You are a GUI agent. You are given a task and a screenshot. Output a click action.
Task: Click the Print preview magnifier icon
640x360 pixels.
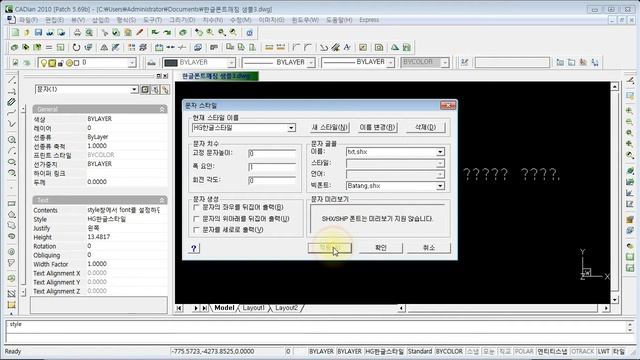pos(89,32)
